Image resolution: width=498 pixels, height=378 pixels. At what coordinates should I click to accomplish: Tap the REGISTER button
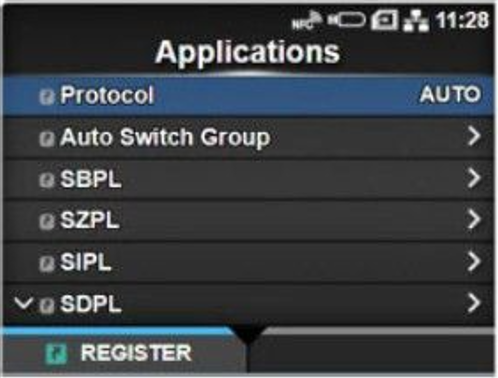click(x=125, y=353)
